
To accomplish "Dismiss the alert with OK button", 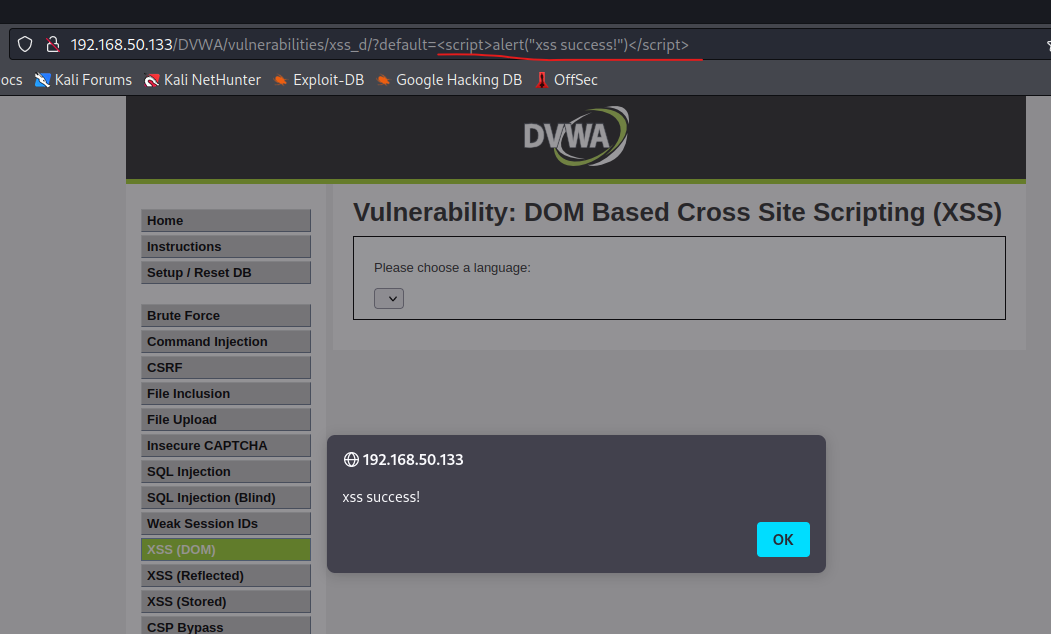I will tap(783, 540).
